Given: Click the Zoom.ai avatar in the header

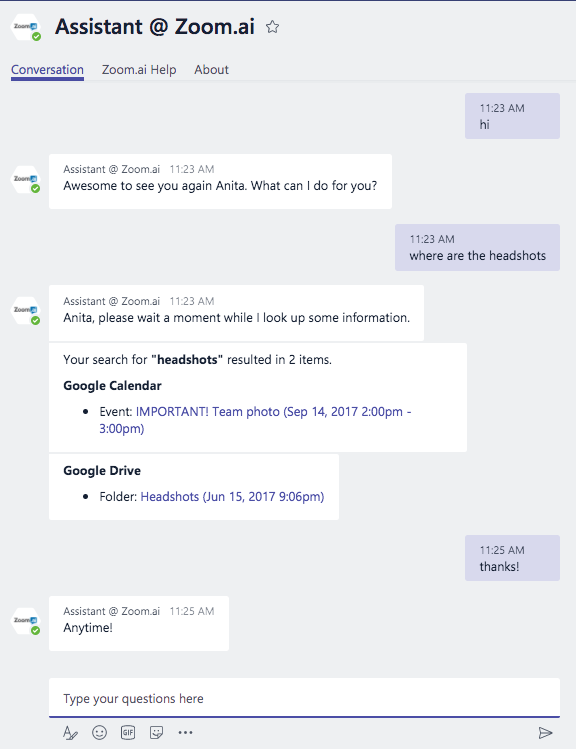Looking at the screenshot, I should pyautogui.click(x=26, y=27).
